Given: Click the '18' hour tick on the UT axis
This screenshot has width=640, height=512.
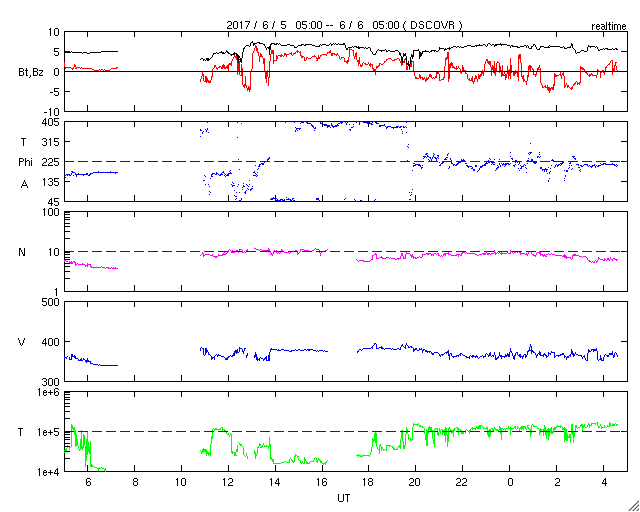Looking at the screenshot, I should pos(369,483).
